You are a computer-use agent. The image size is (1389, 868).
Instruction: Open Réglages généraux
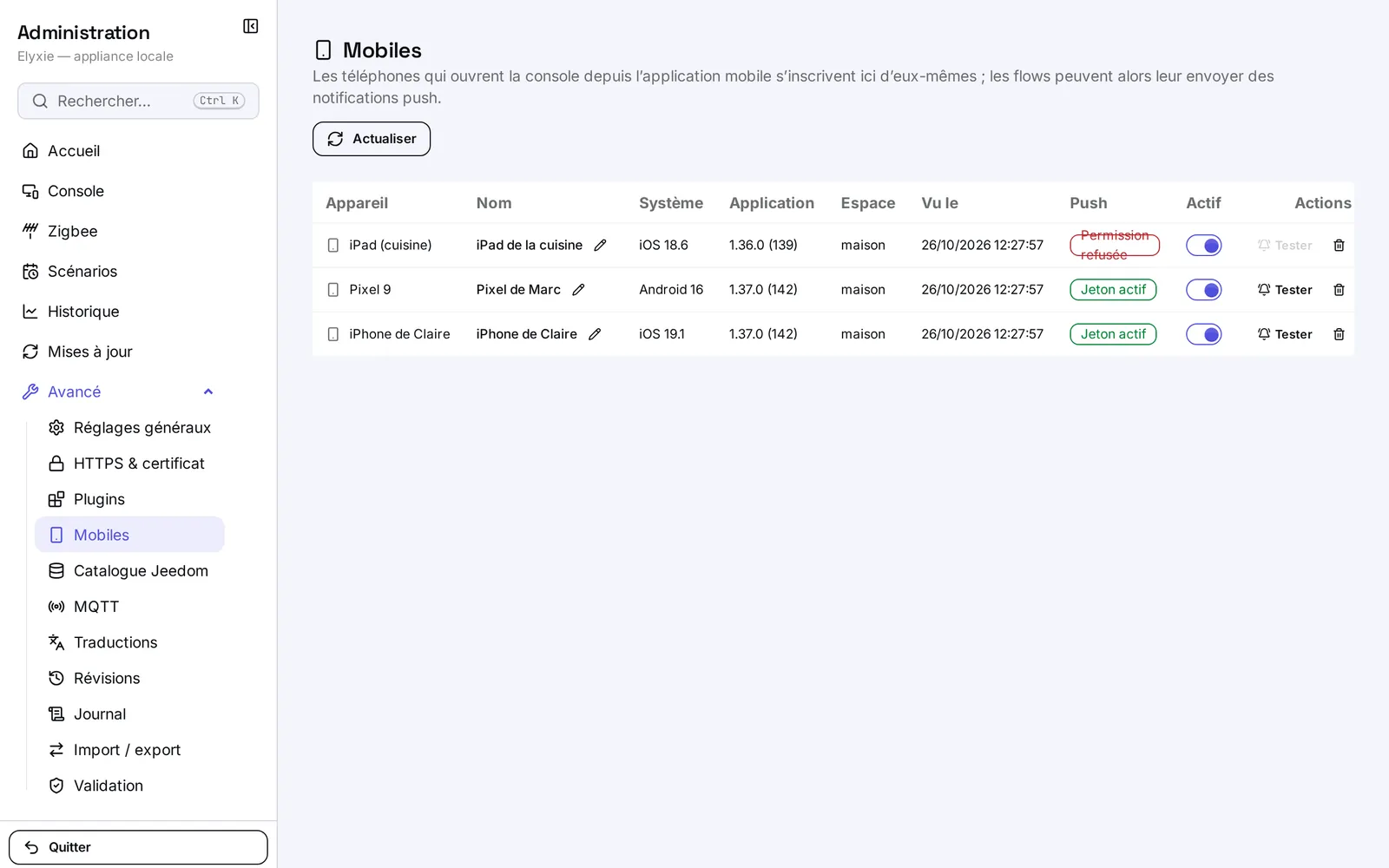pyautogui.click(x=129, y=428)
